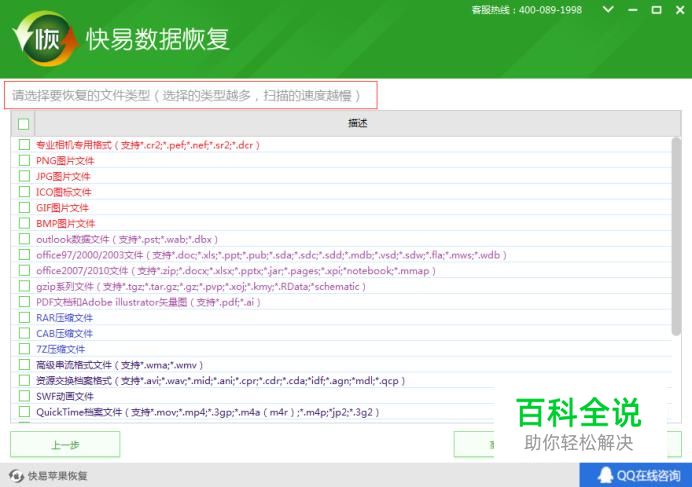Select the outlook数据文件 row text
The height and width of the screenshot is (487, 692).
tap(127, 239)
